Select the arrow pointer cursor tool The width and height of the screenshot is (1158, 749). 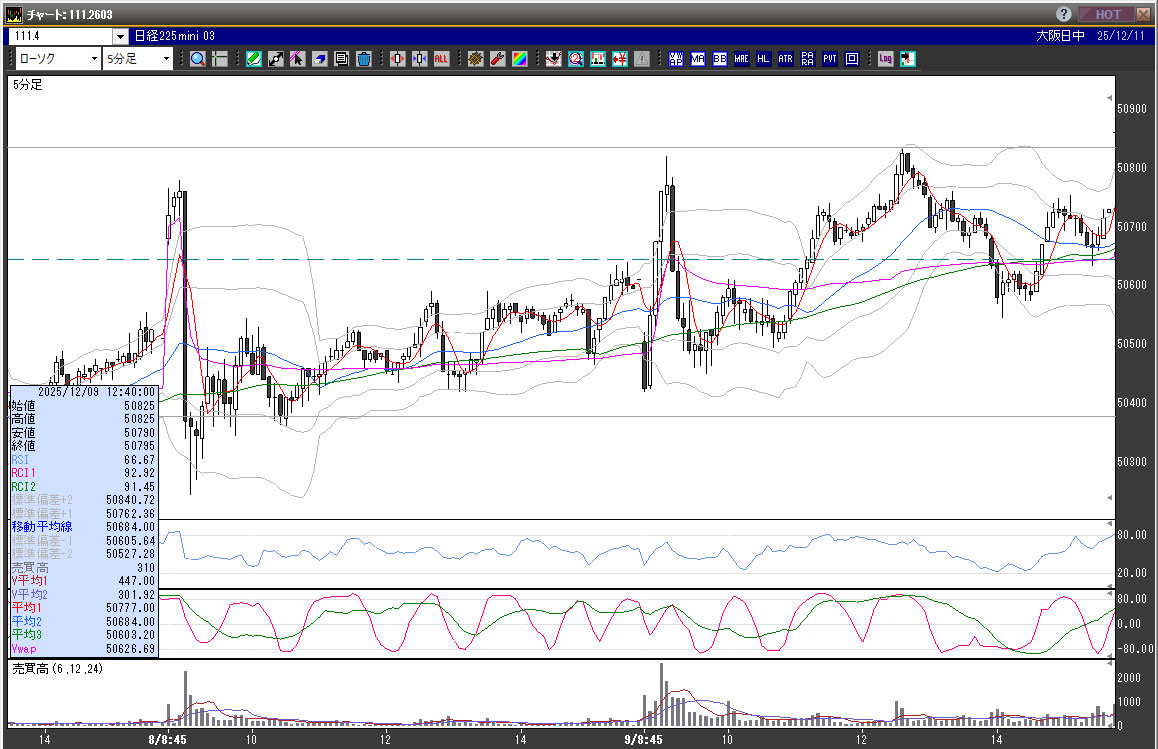click(297, 59)
